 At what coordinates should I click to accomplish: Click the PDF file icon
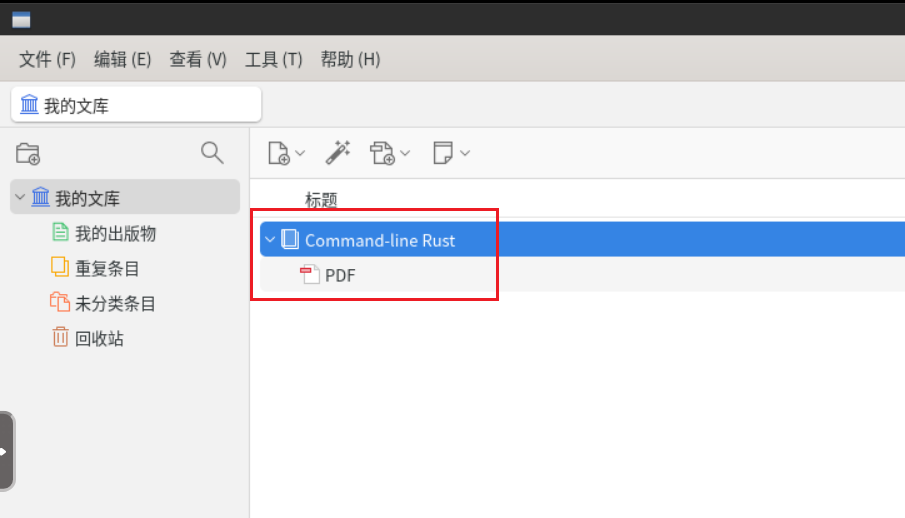coord(310,274)
